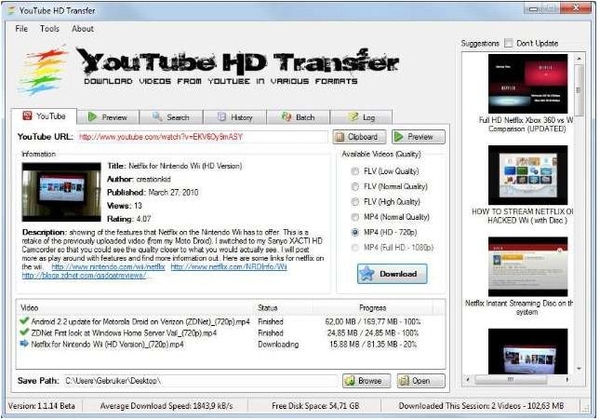Screen dimensions: 600x420
Task: Click the Open folder button
Action: (421, 381)
